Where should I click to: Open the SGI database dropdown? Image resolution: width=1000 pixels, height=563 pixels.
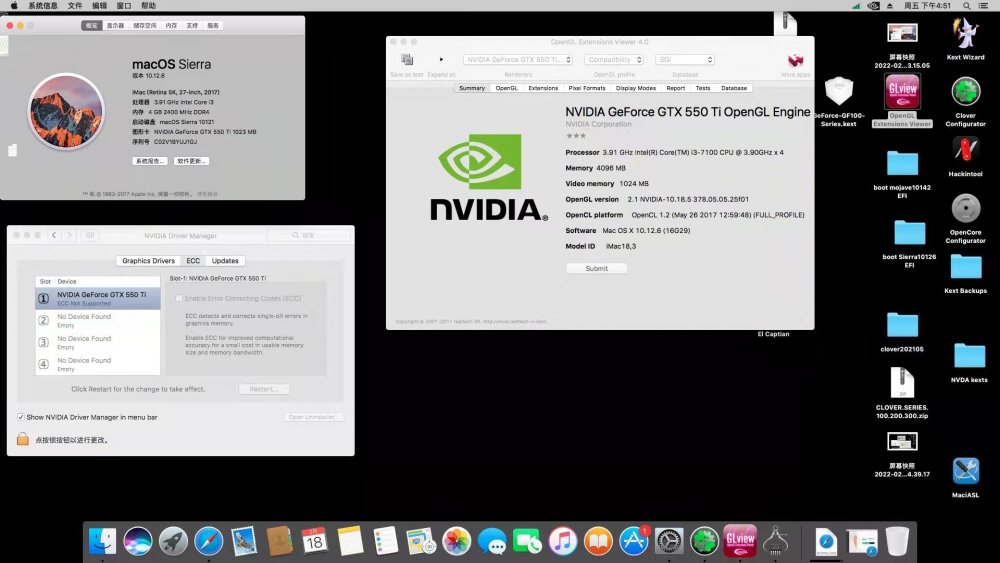coord(685,60)
